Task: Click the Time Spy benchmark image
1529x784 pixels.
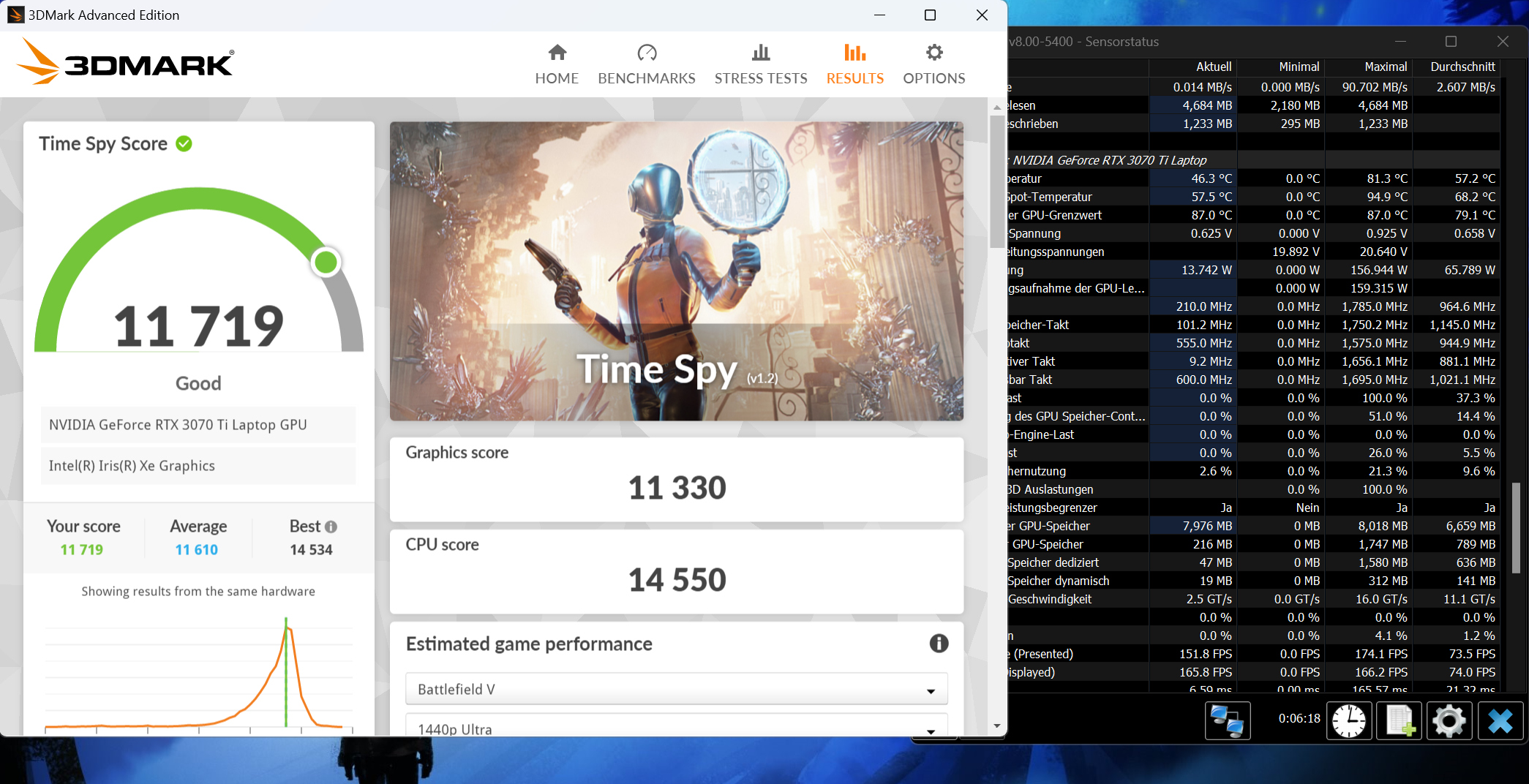Action: 677,271
